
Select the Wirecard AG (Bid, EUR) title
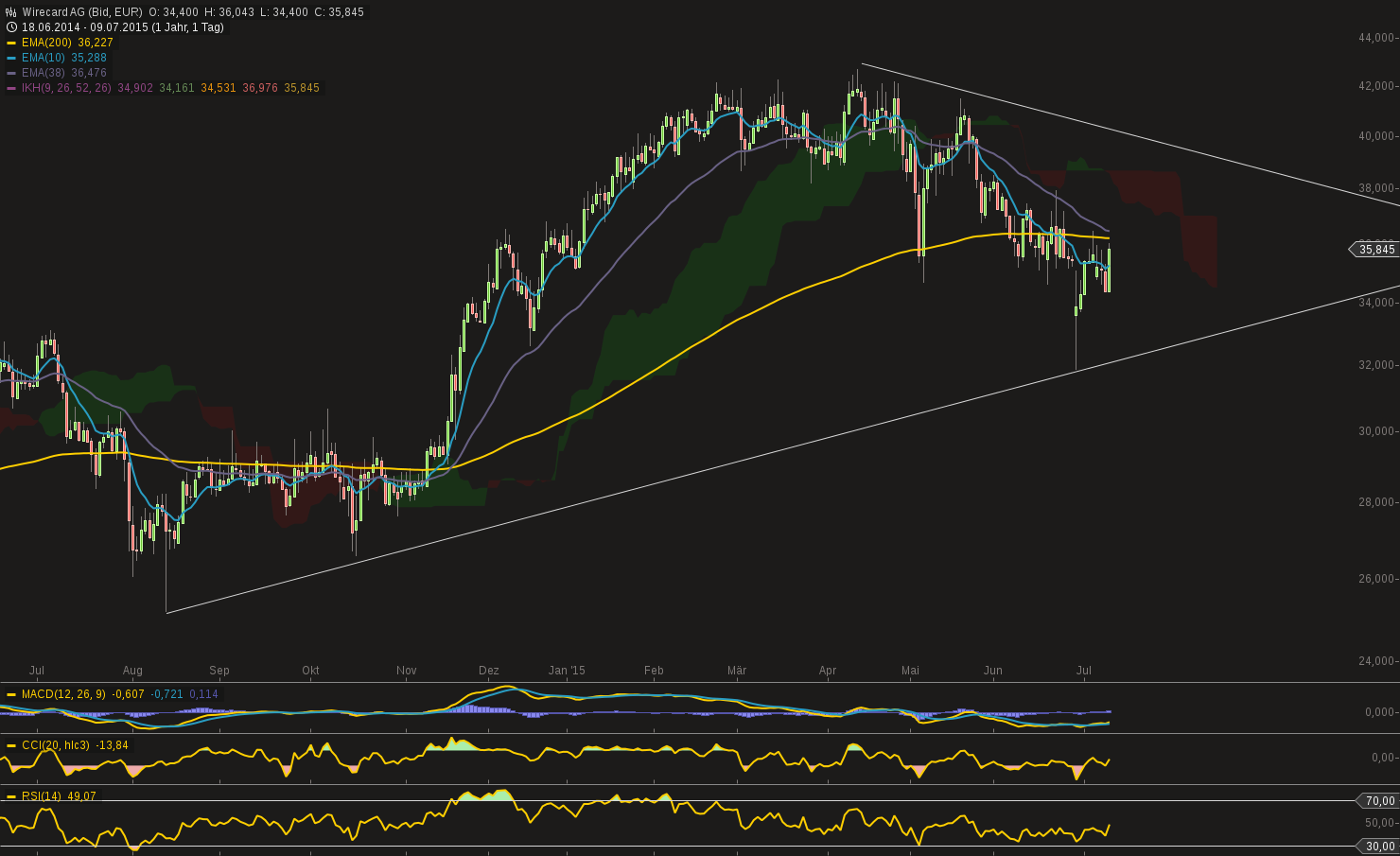pyautogui.click(x=82, y=12)
